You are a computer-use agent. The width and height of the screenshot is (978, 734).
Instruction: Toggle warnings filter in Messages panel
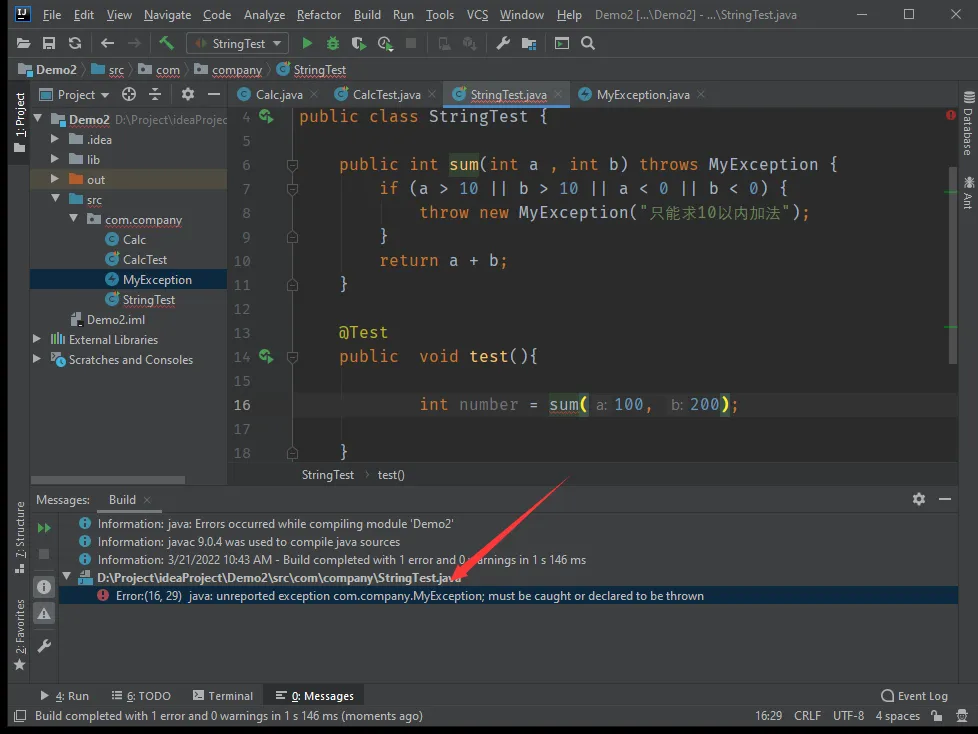coord(44,615)
